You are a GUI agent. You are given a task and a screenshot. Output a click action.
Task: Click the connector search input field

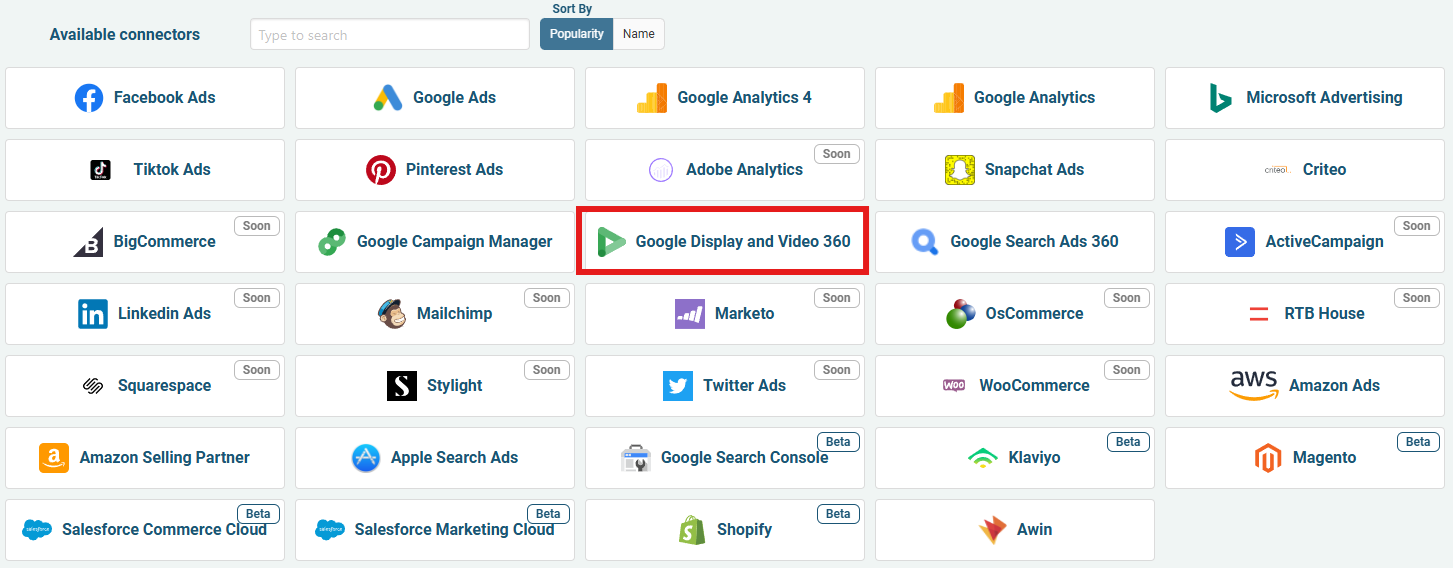pos(390,35)
